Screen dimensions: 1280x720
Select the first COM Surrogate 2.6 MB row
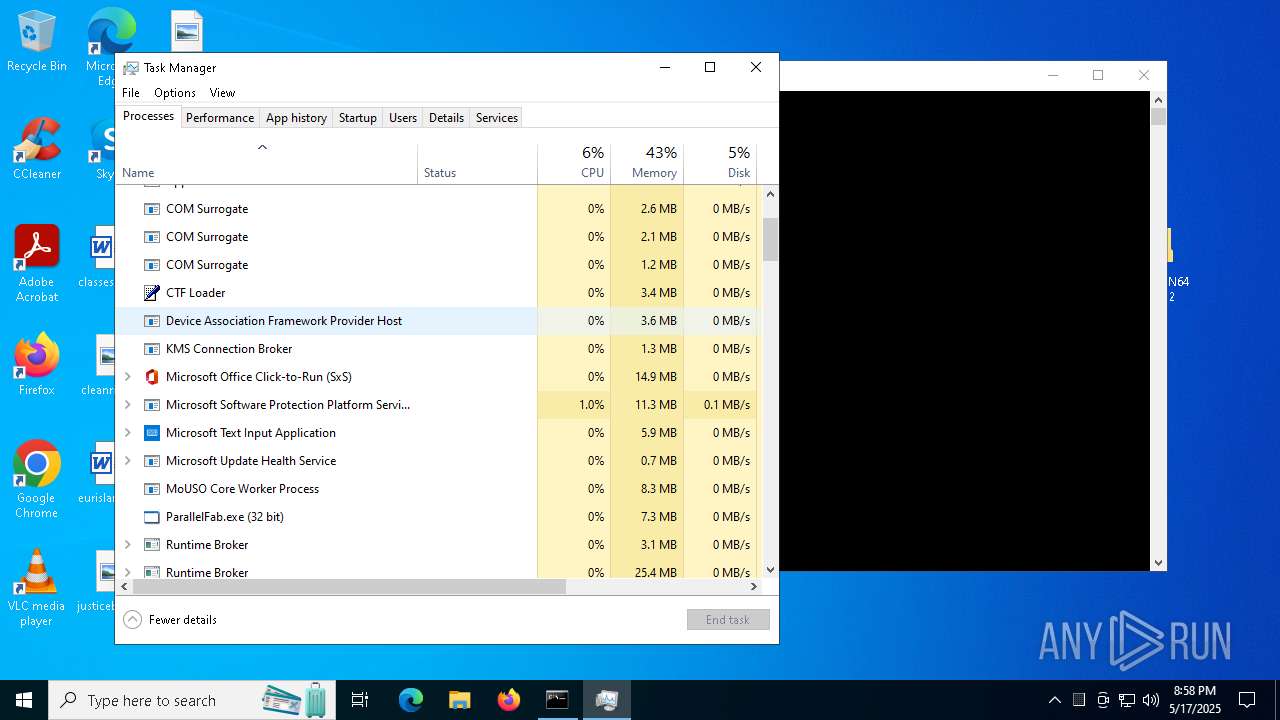[x=438, y=209]
